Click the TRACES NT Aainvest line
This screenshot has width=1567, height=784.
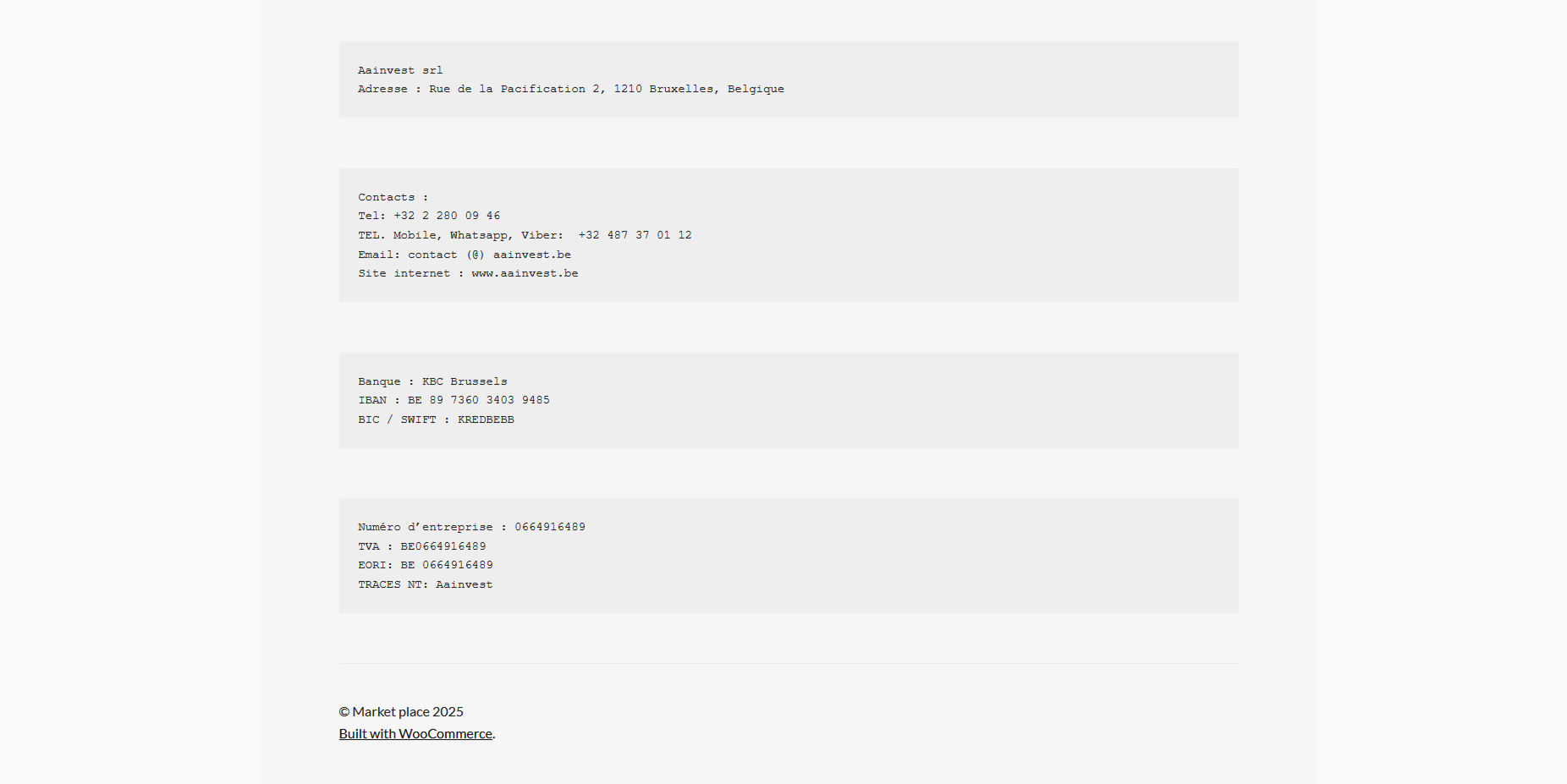425,584
